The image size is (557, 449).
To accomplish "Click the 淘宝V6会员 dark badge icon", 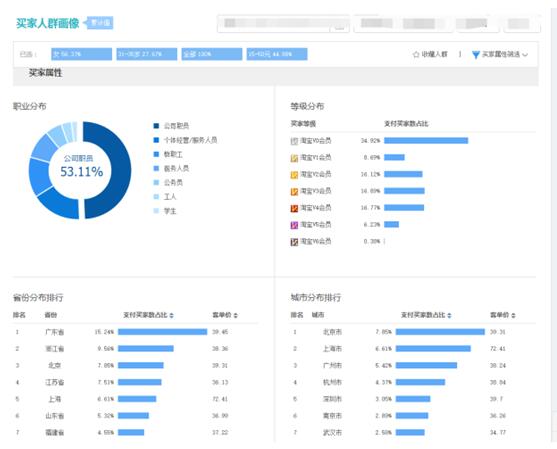I will [x=294, y=242].
